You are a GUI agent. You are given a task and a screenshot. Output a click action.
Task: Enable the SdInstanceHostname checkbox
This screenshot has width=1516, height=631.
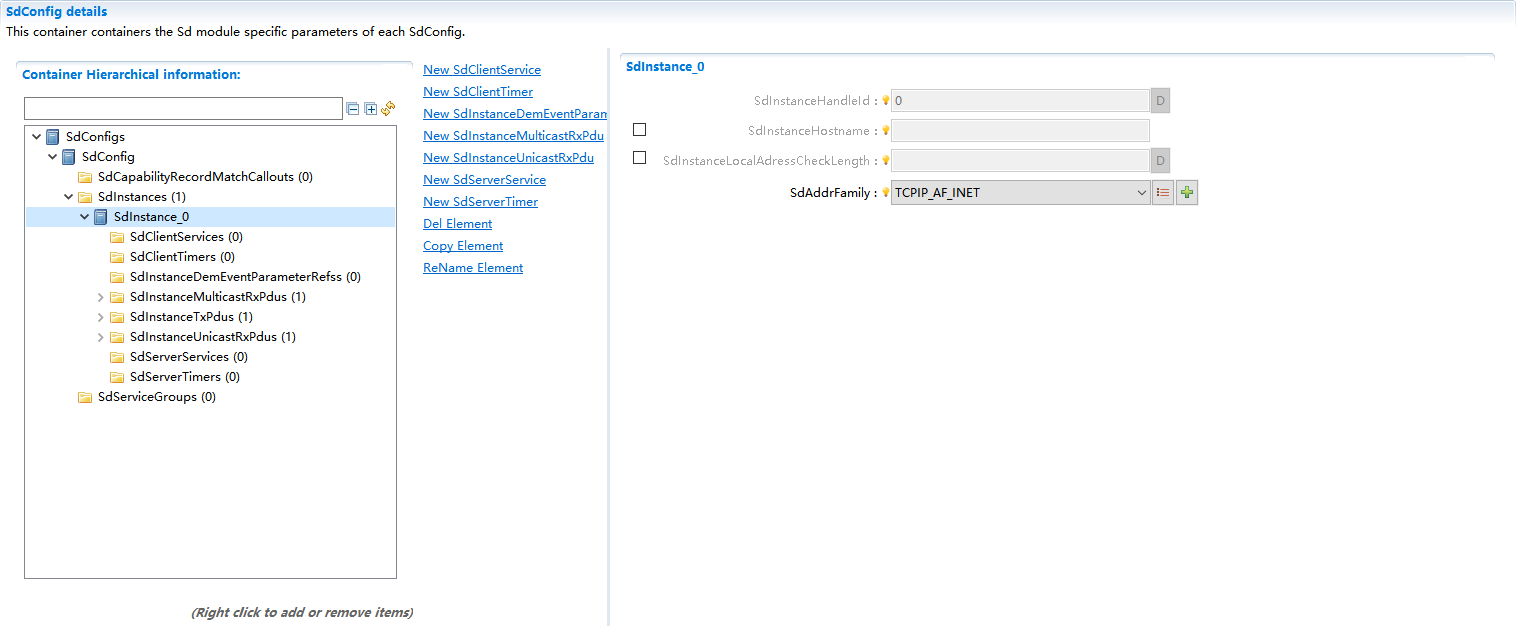tap(639, 129)
